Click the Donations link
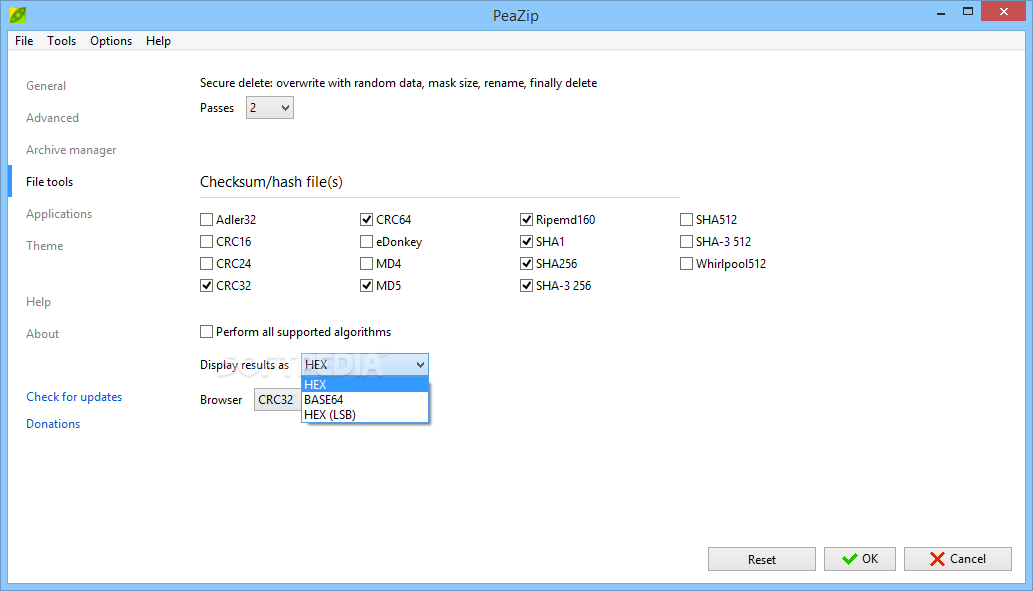This screenshot has height=591, width=1033. pyautogui.click(x=53, y=424)
